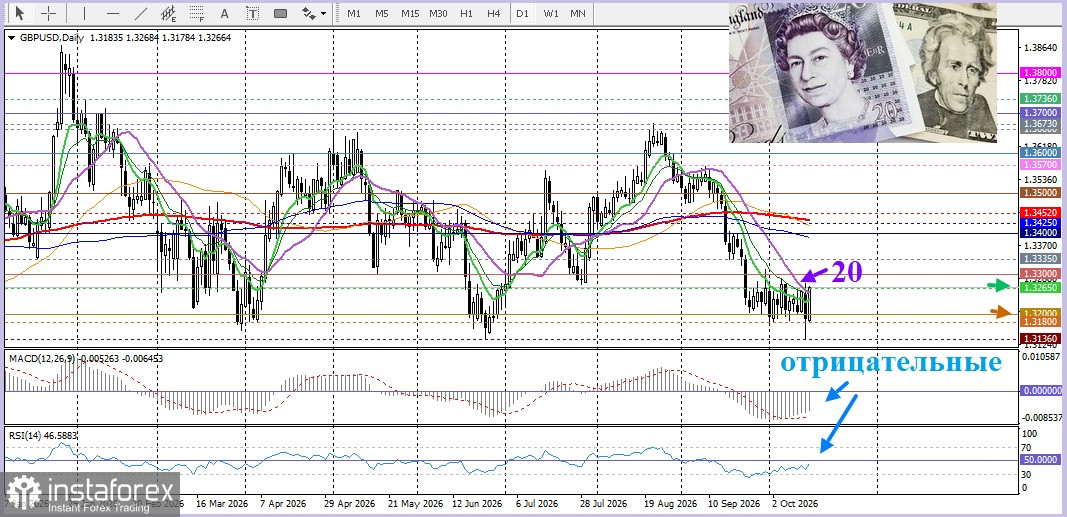
Task: Click the 1.33000 salmon price label
Action: point(1040,273)
